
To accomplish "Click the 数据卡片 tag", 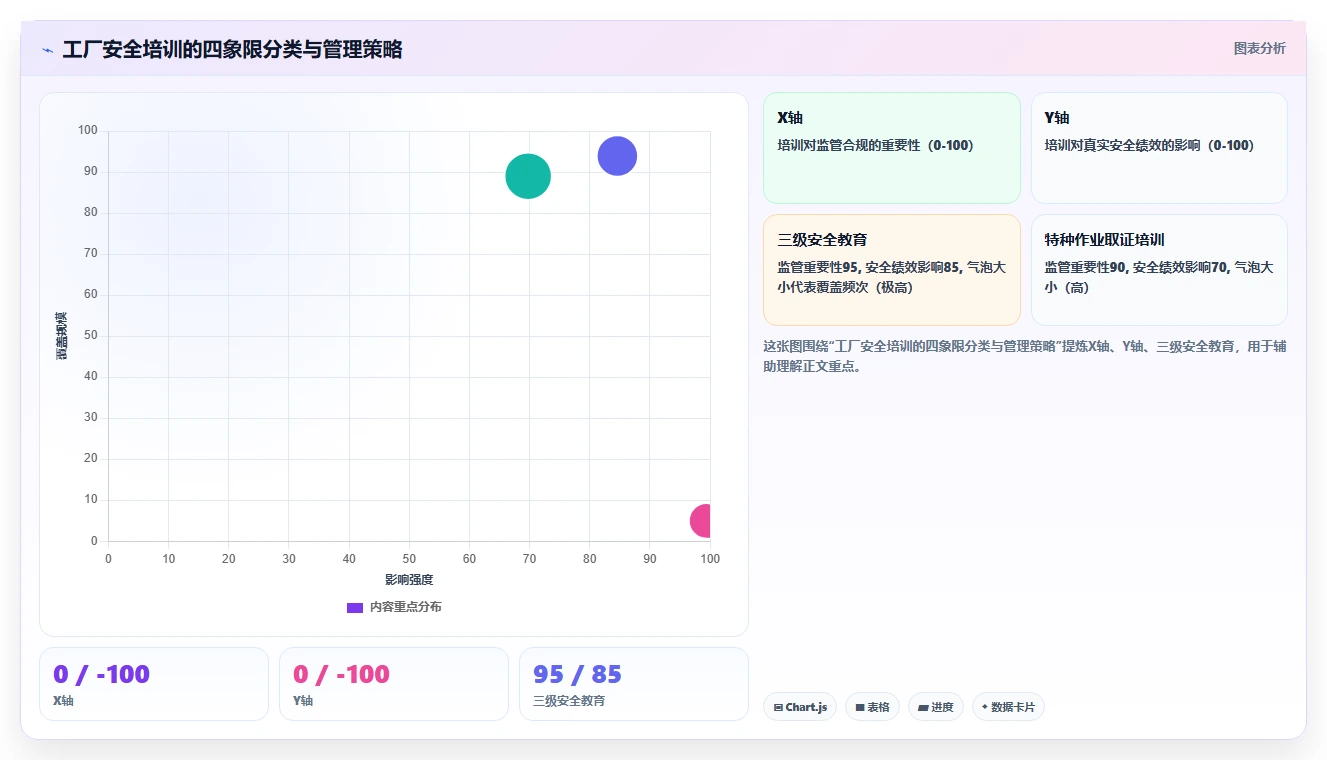I will 1008,707.
